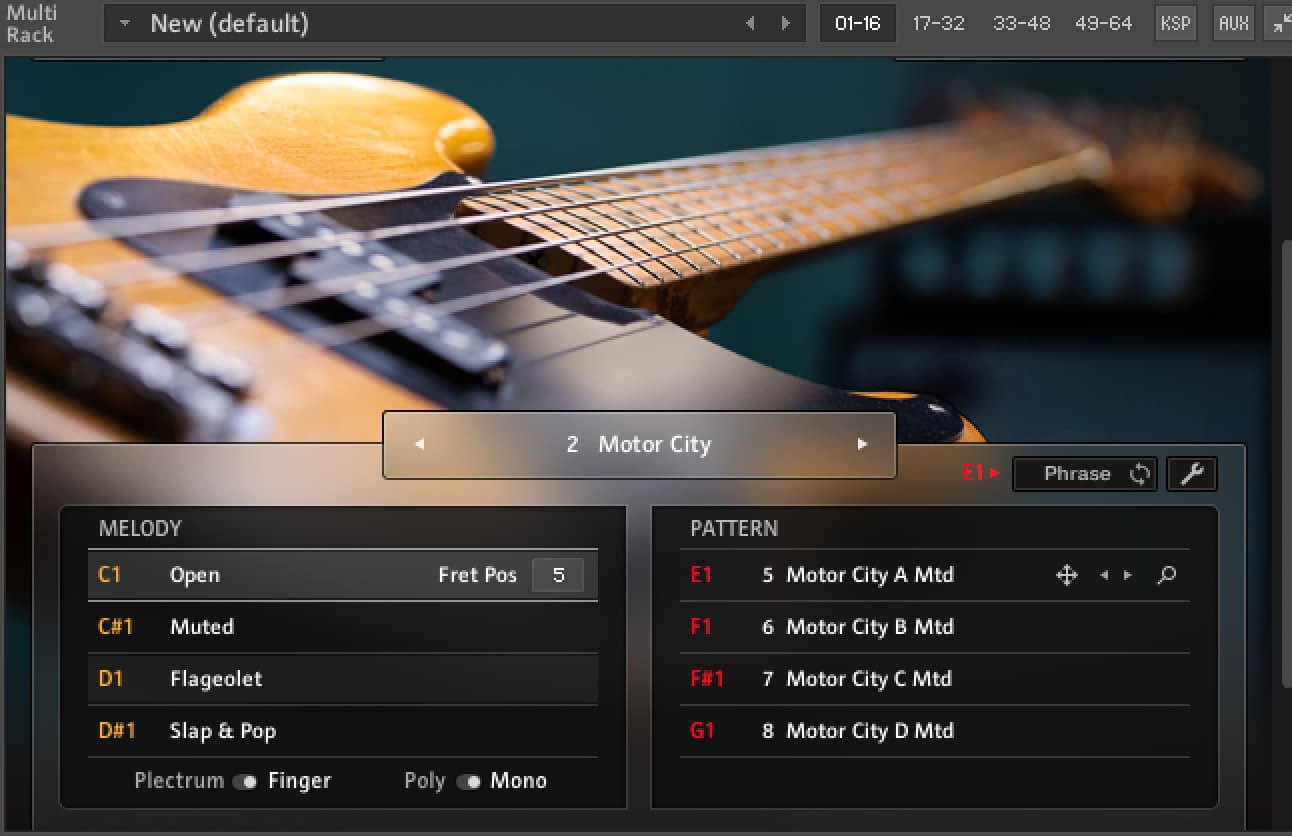The width and height of the screenshot is (1292, 836).
Task: Open the New (default) multi dropdown arrow
Action: (125, 23)
